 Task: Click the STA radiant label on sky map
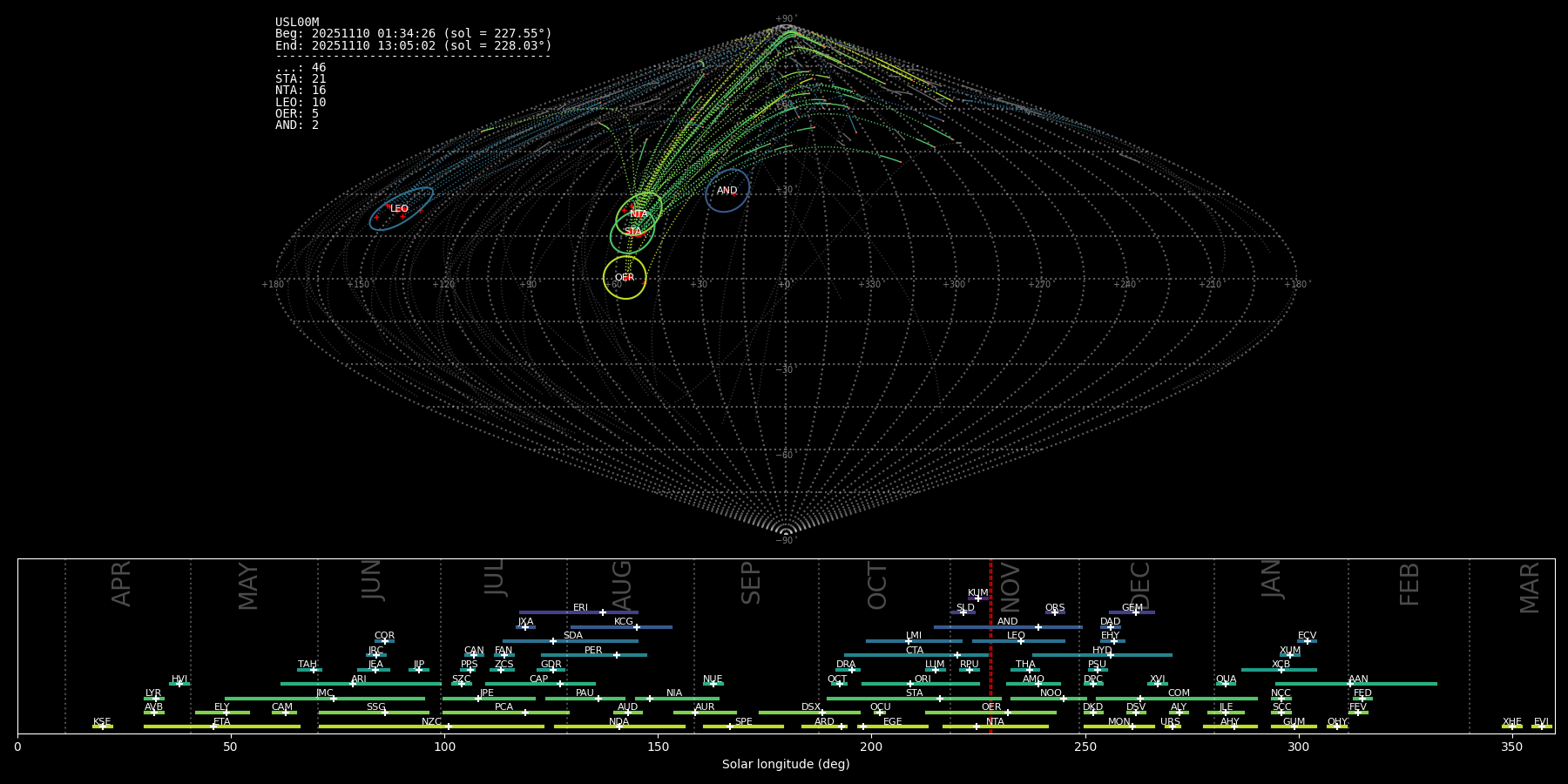(633, 232)
